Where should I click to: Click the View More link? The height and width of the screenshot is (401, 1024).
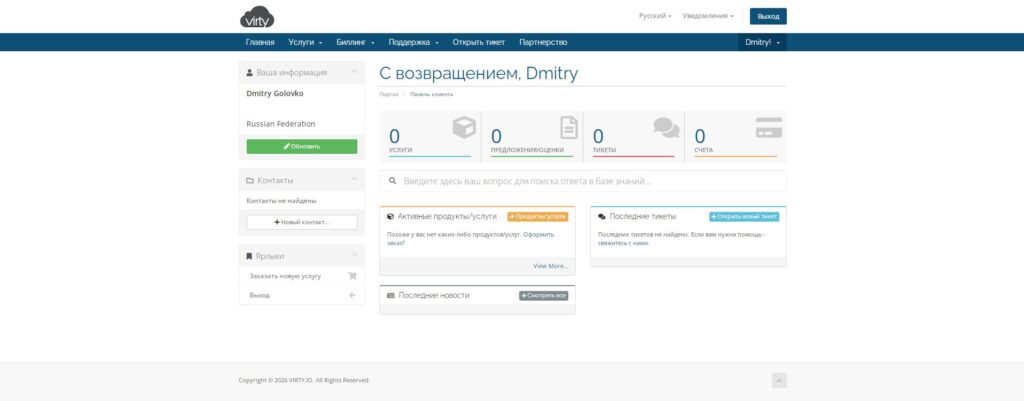point(551,266)
